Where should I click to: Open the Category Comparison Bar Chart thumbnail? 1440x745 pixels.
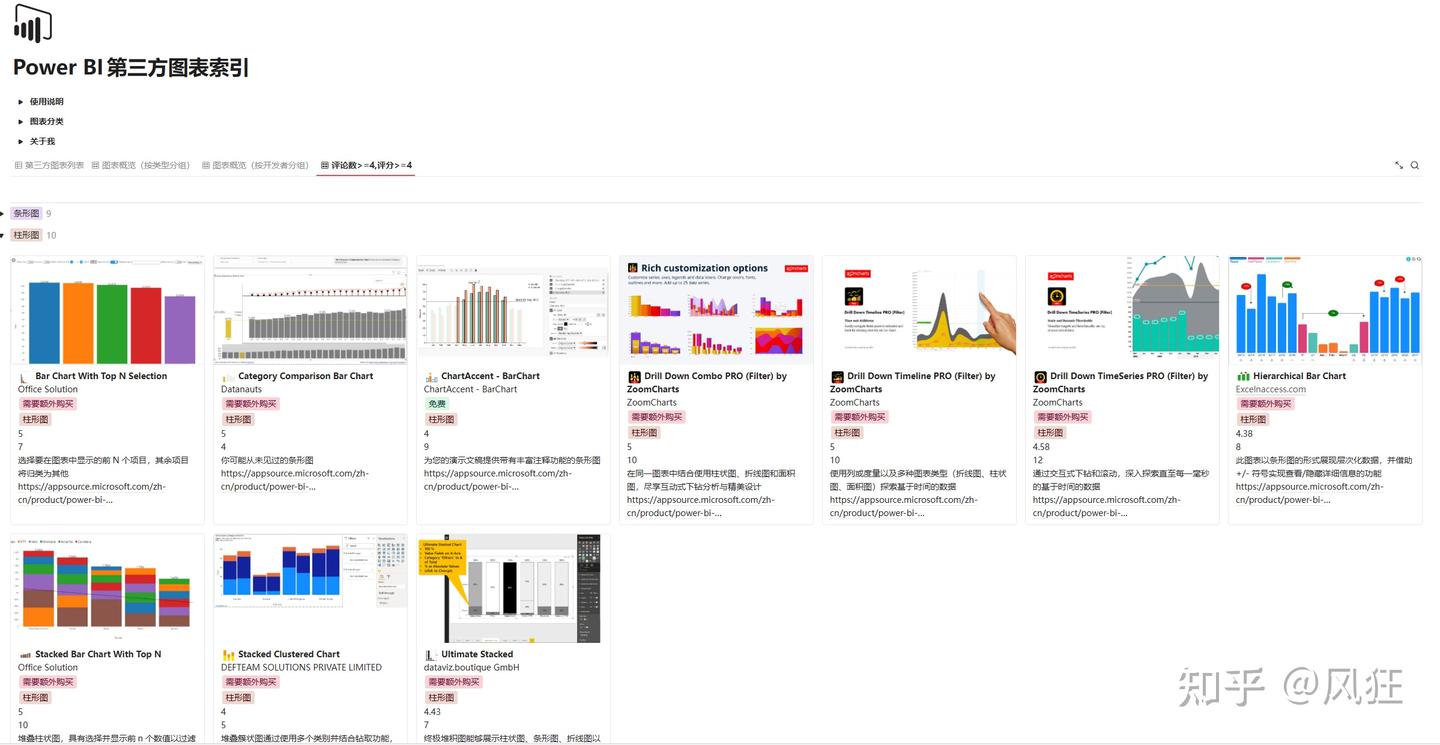311,310
